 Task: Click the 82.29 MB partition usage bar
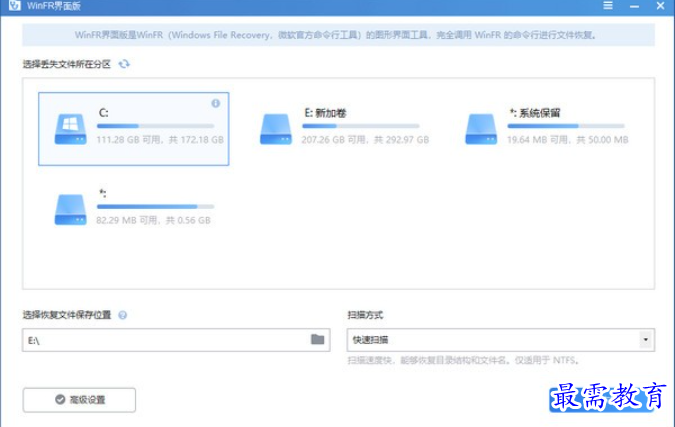[155, 207]
